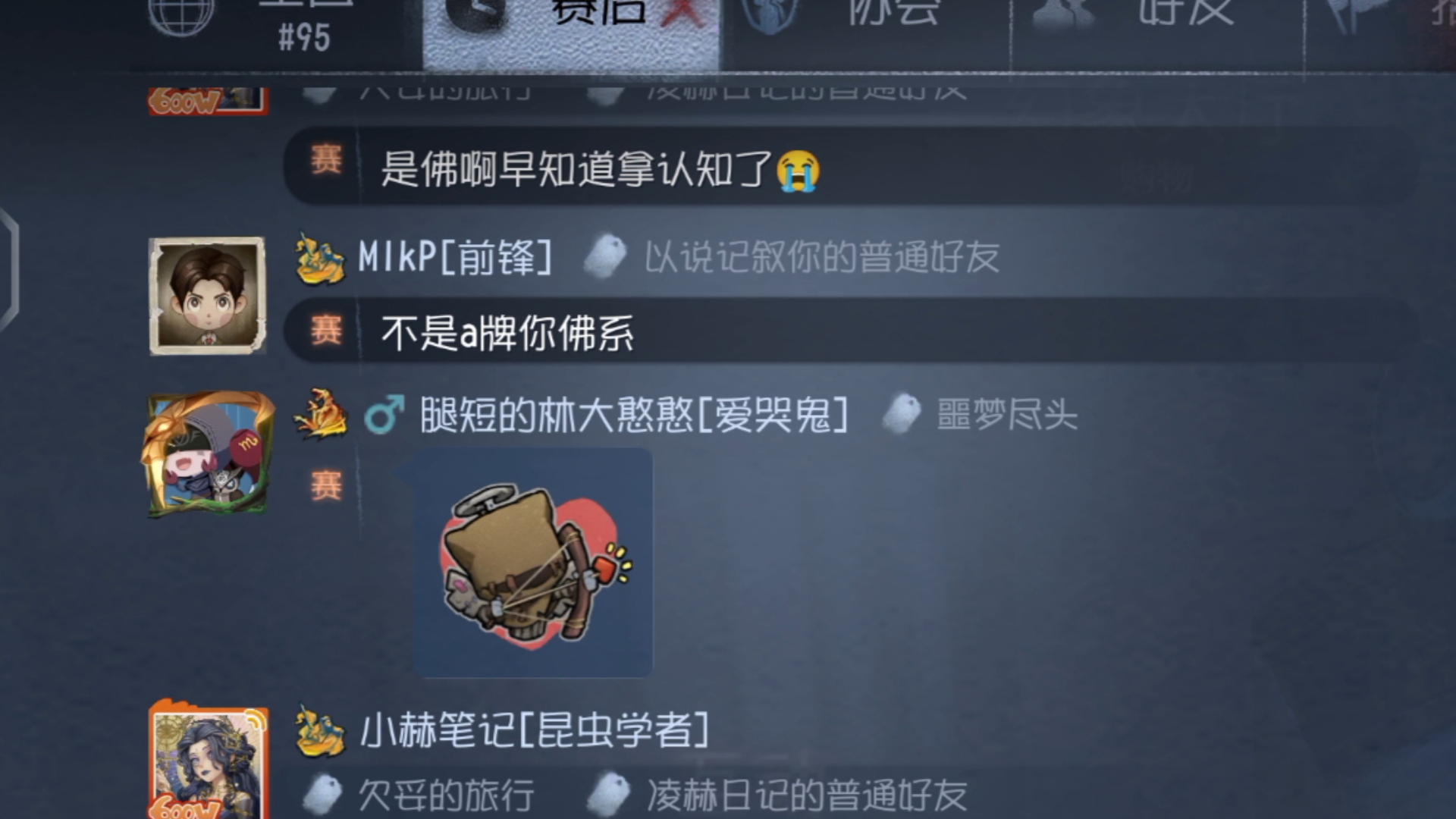Switch to the 赛后 post-match chat tab

pyautogui.click(x=571, y=34)
